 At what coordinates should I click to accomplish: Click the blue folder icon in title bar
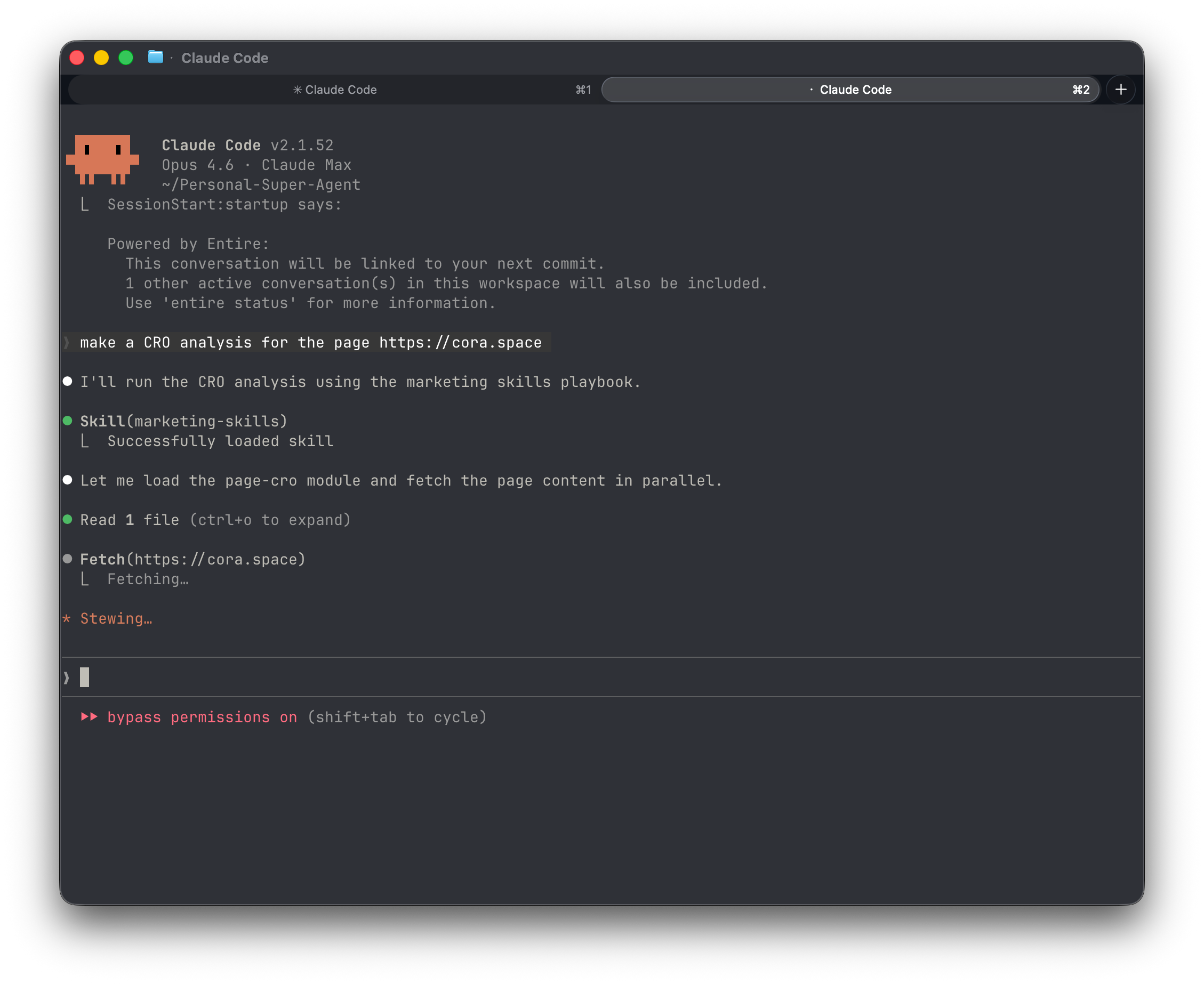click(155, 57)
